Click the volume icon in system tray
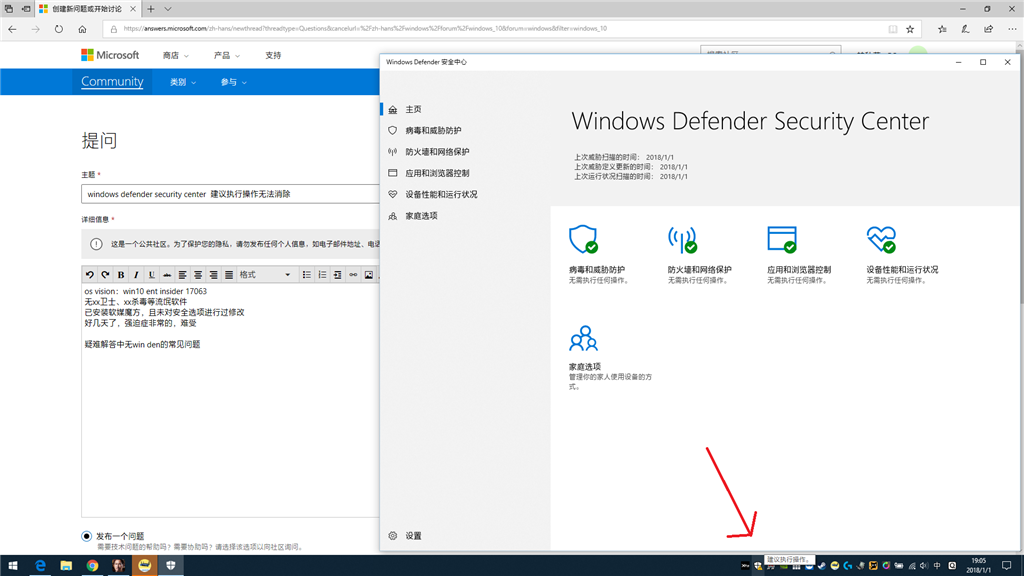 click(x=923, y=566)
